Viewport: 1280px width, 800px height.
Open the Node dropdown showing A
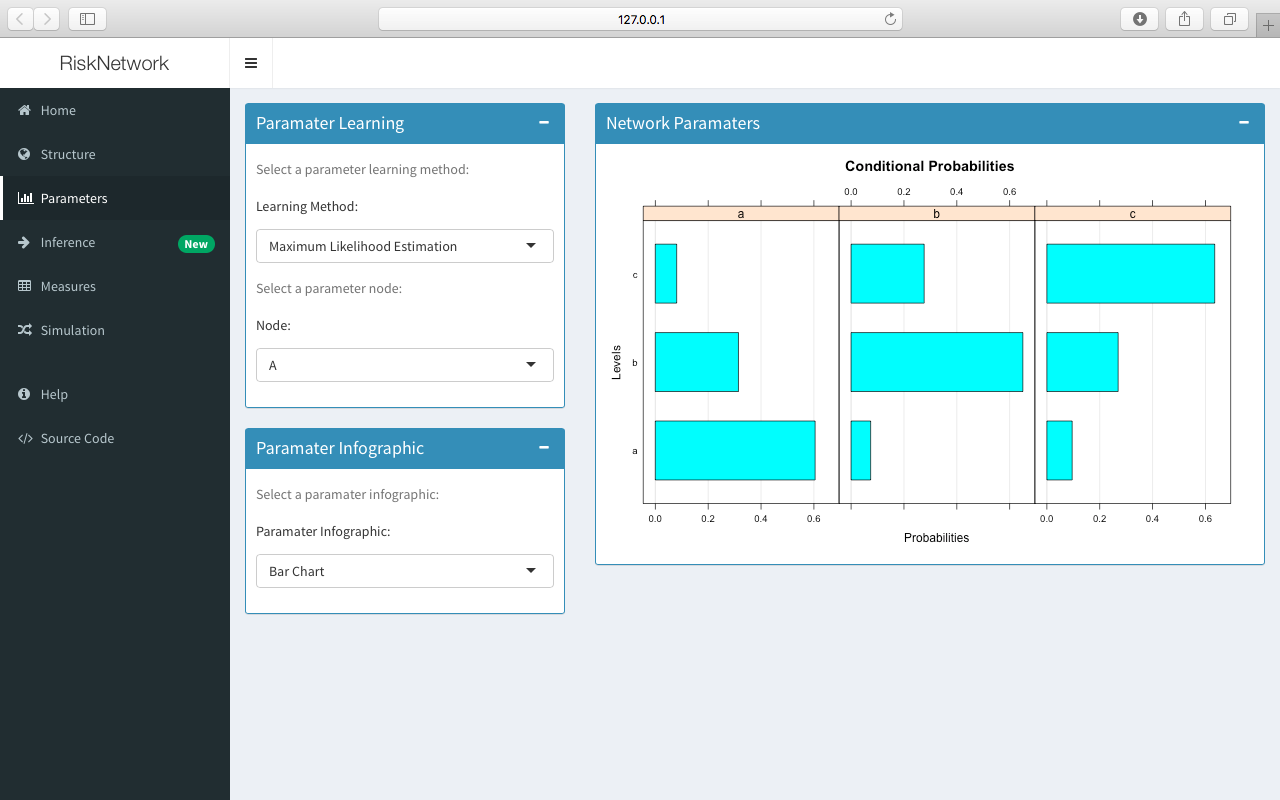[x=405, y=365]
